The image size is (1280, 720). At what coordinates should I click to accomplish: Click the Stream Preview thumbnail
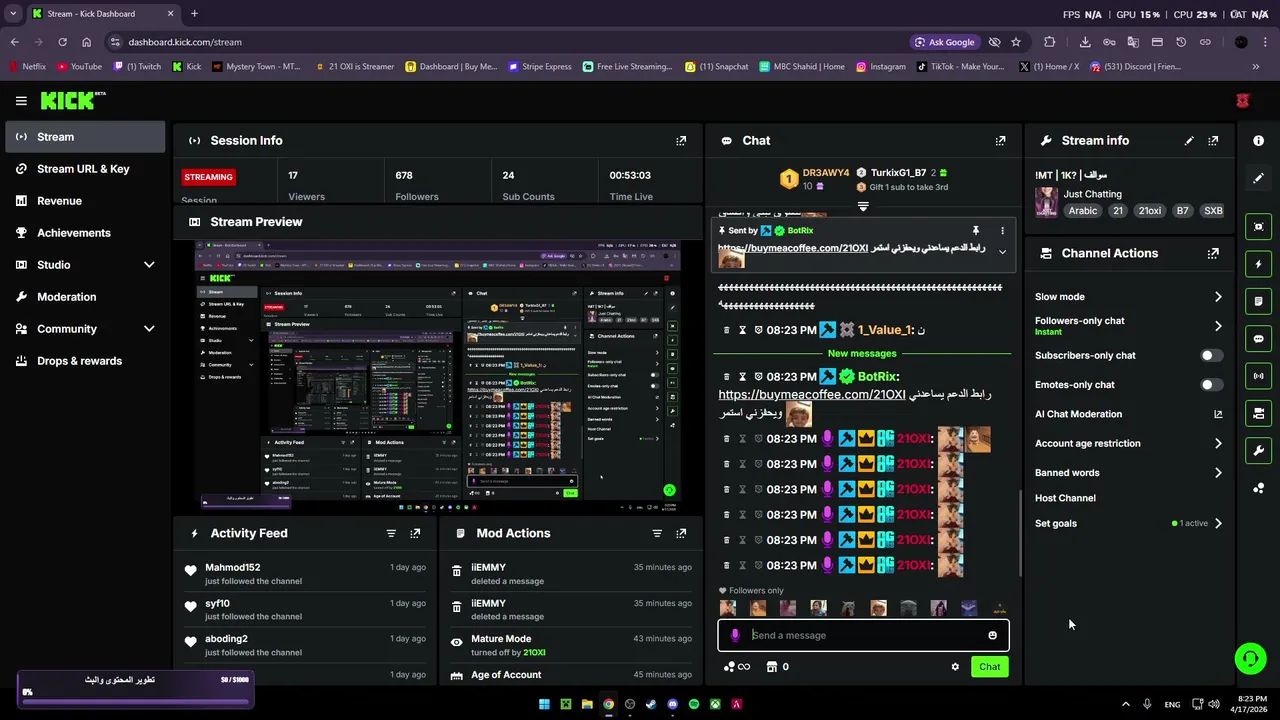pos(438,375)
